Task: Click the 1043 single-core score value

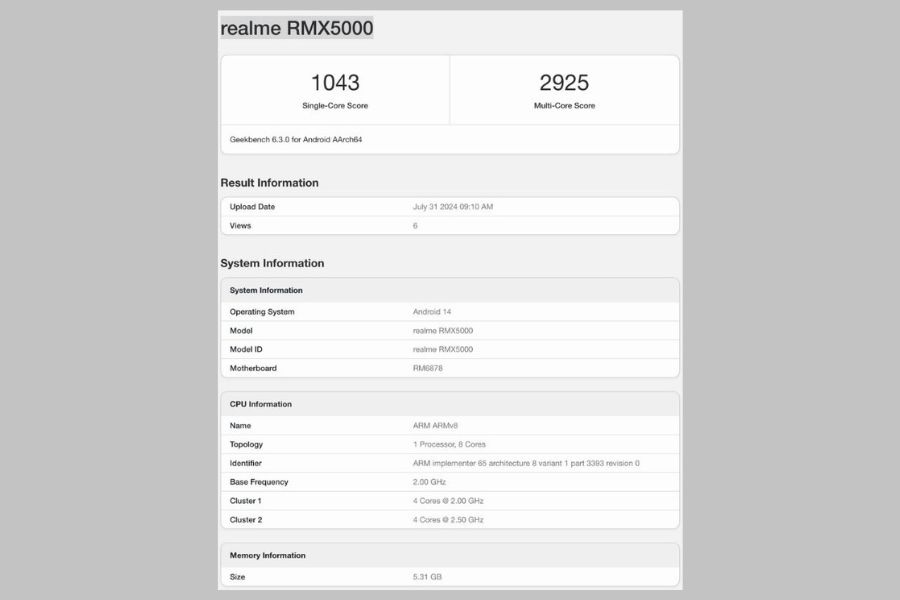Action: tap(335, 82)
